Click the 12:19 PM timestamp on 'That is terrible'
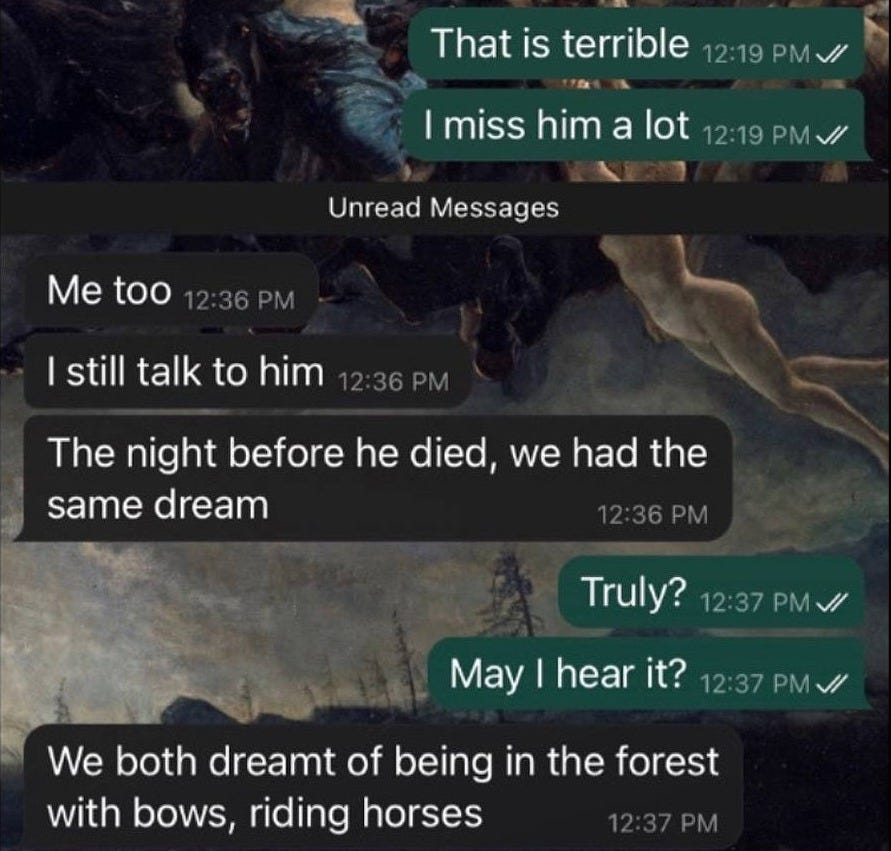This screenshot has height=851, width=891. point(756,55)
